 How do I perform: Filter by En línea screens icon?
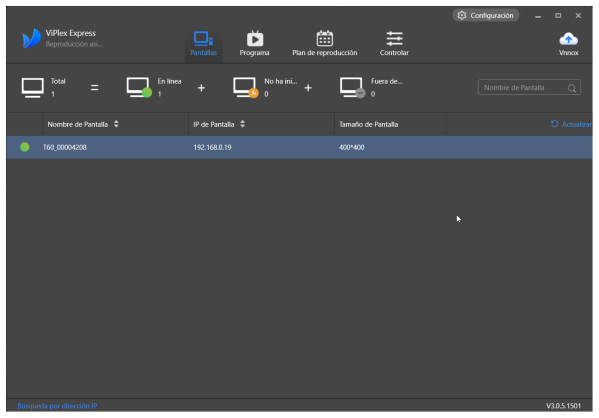pyautogui.click(x=139, y=87)
